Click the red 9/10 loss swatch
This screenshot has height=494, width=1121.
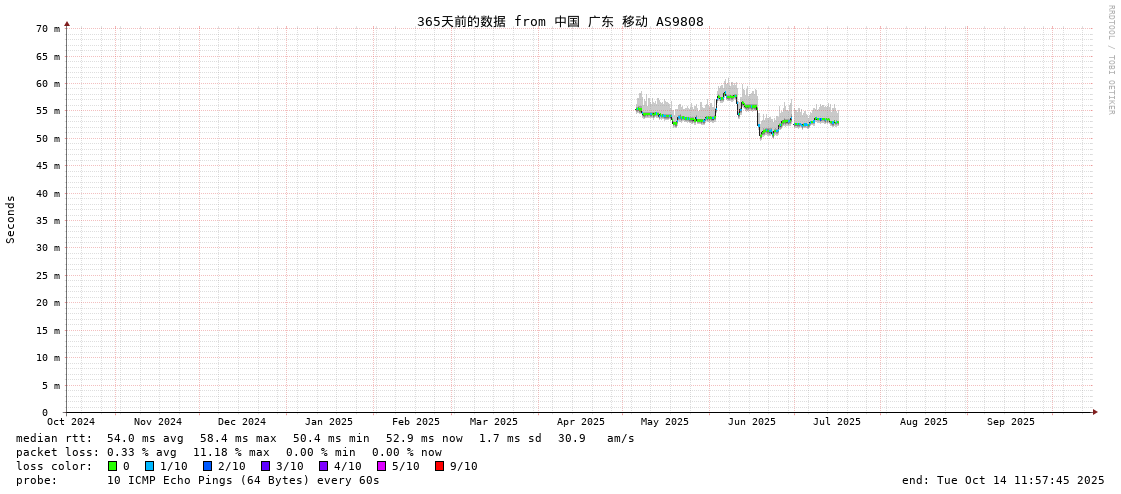[439, 466]
